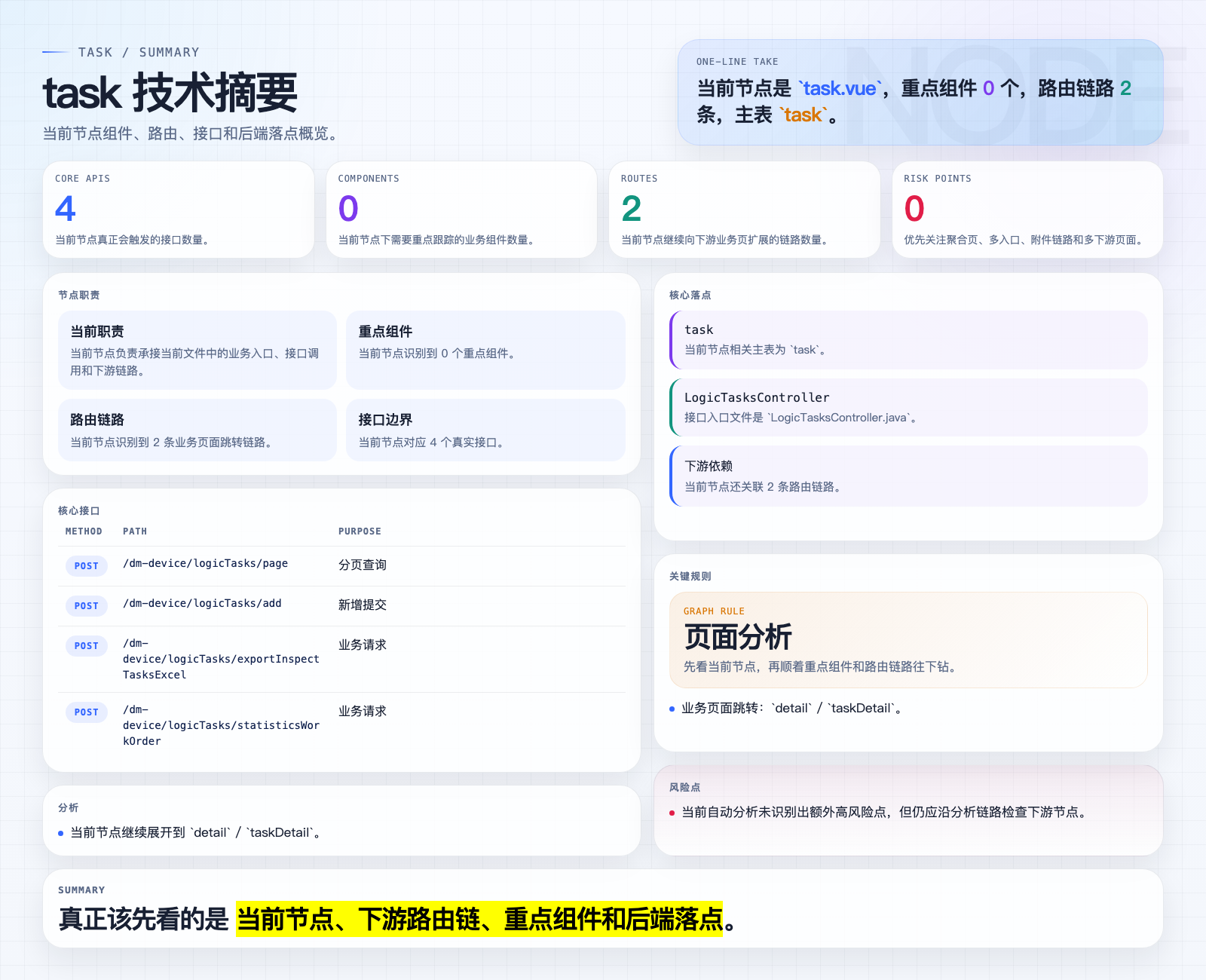Select the 当前职责 responsibility card
The width and height of the screenshot is (1206, 980).
point(197,350)
